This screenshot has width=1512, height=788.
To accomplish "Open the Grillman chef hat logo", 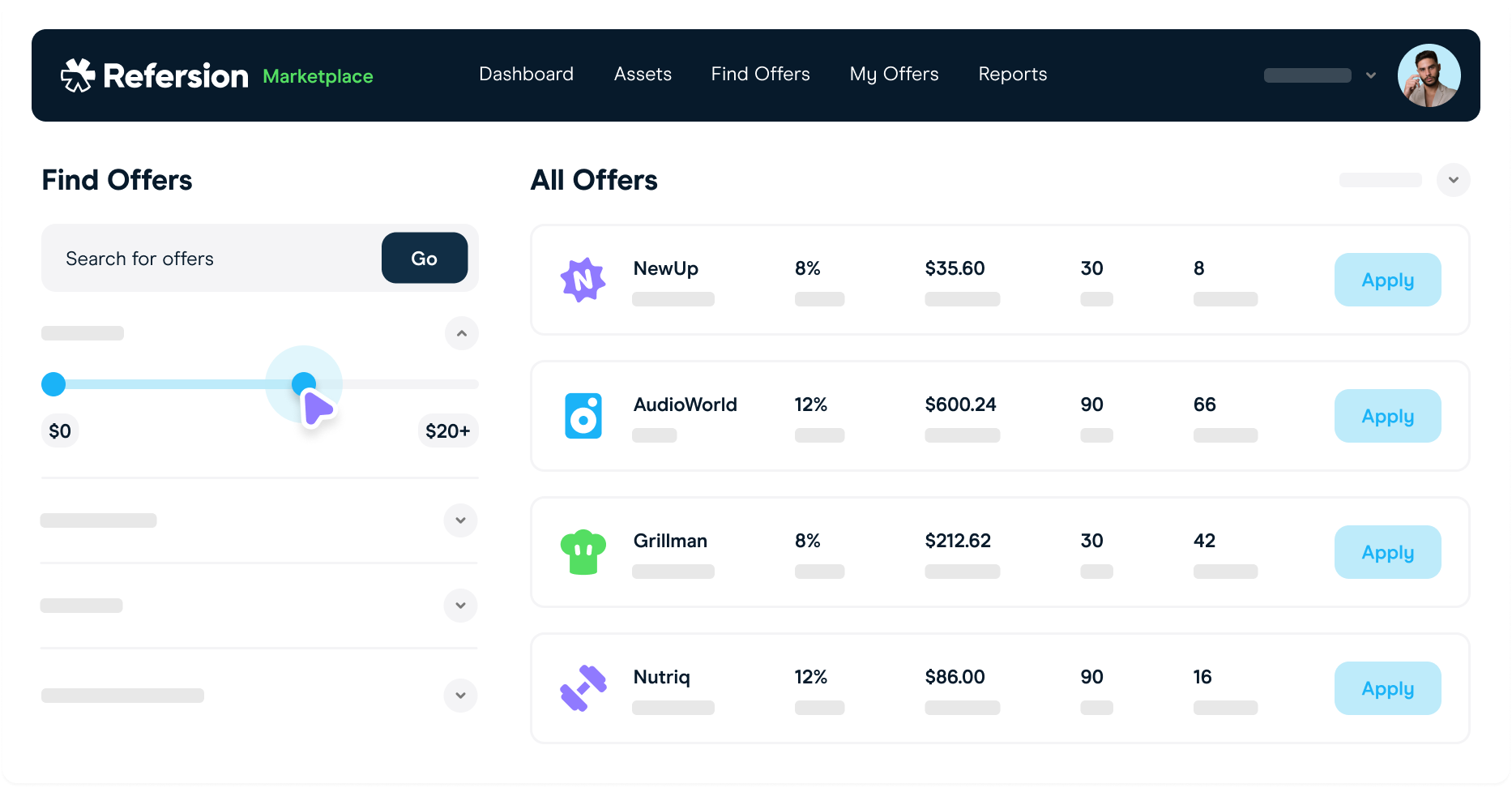I will 583,552.
